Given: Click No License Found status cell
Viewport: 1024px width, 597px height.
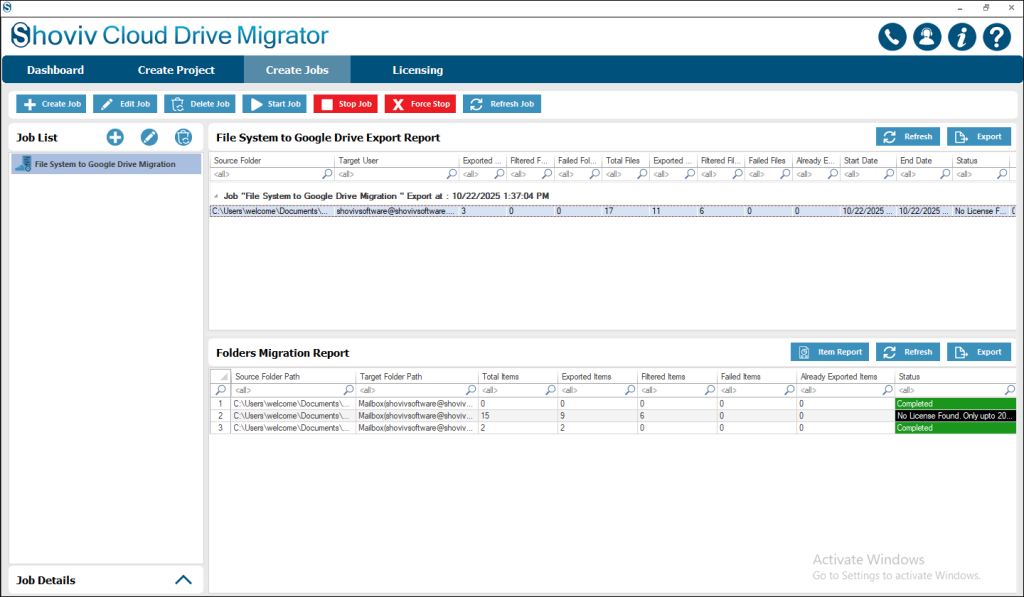Looking at the screenshot, I should click(x=955, y=415).
